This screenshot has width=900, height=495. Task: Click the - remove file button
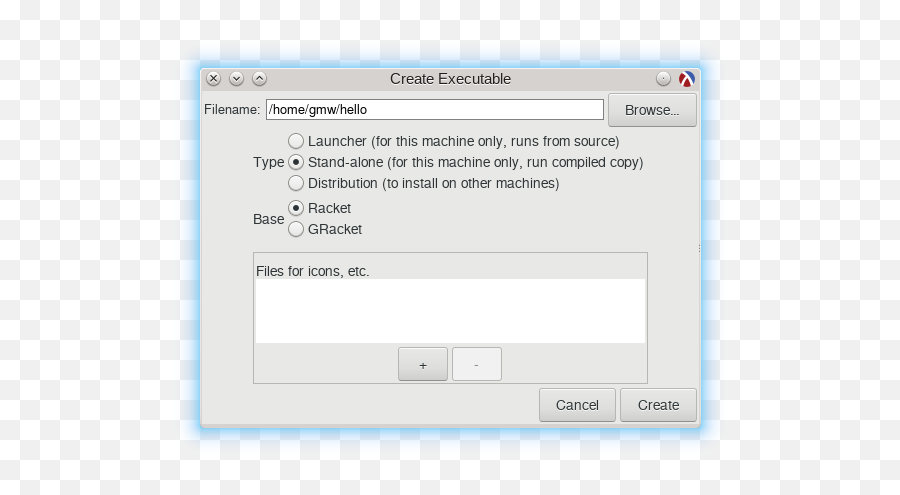[476, 364]
